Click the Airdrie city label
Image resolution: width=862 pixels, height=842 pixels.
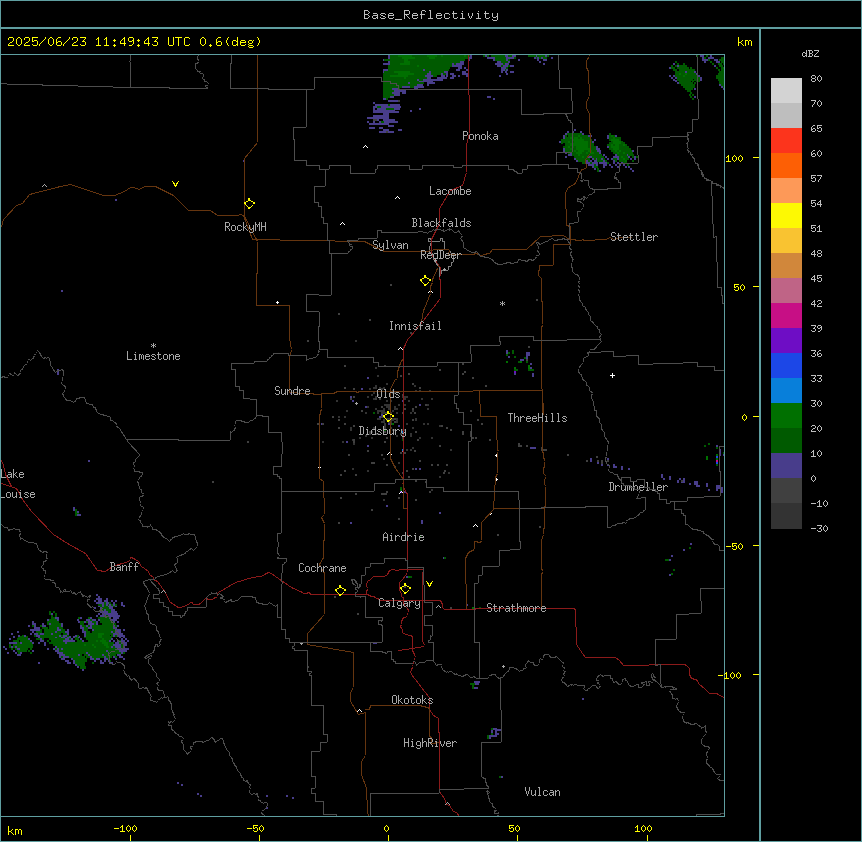[403, 537]
